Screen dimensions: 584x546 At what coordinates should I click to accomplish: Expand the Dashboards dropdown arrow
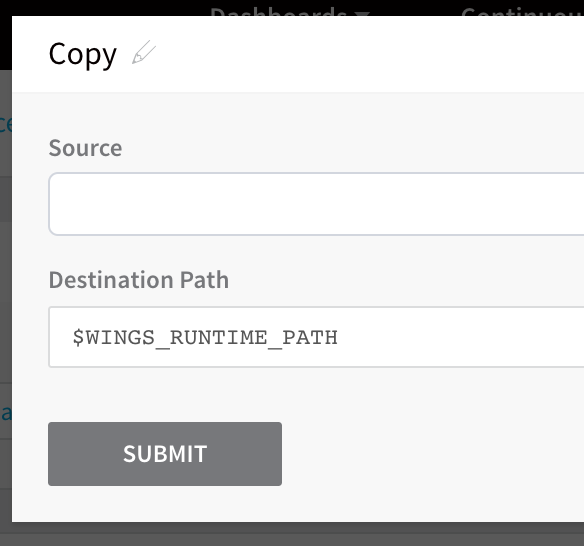tap(362, 13)
